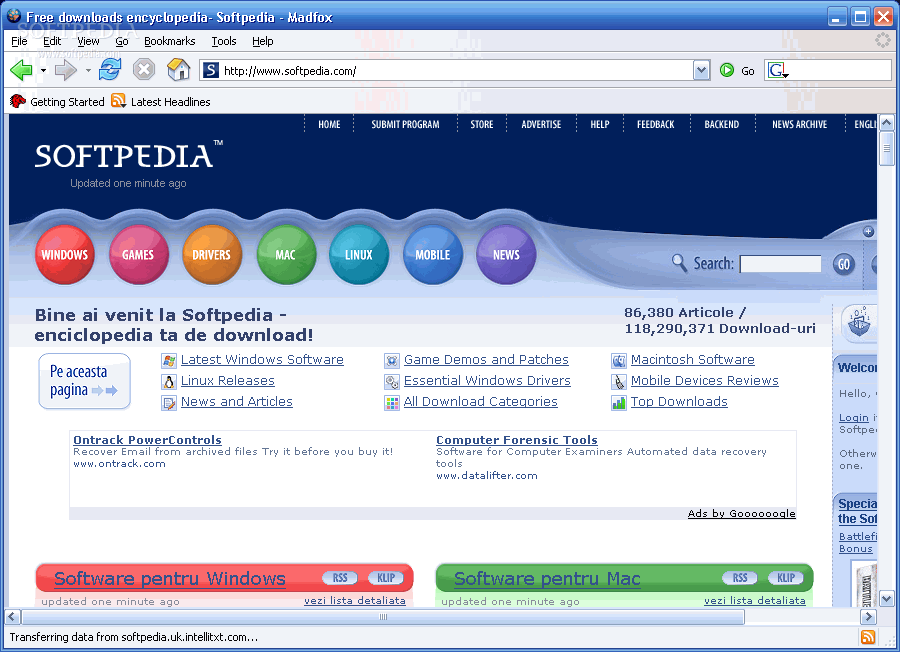Click the Top Downloads chart icon
Viewport: 900px width, 652px height.
619,403
